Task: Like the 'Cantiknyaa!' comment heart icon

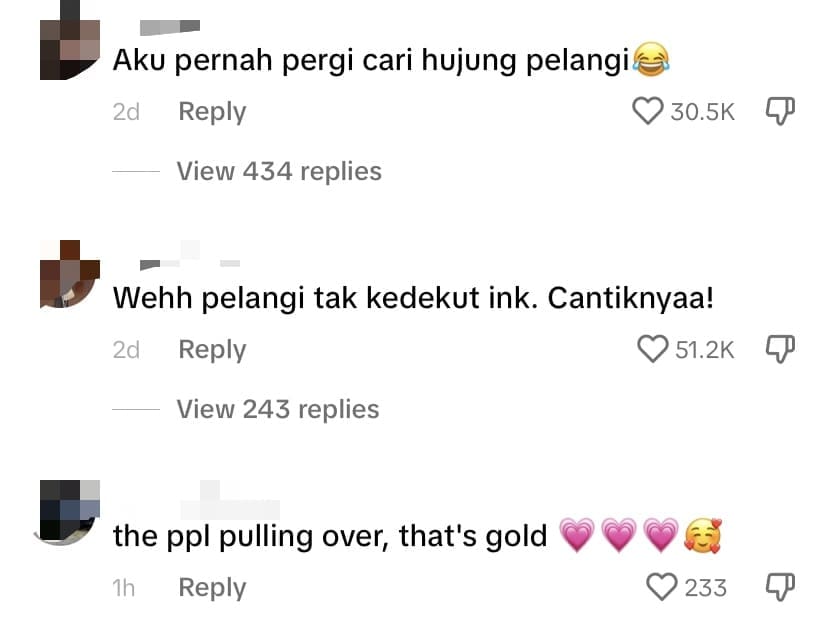Action: tap(652, 349)
